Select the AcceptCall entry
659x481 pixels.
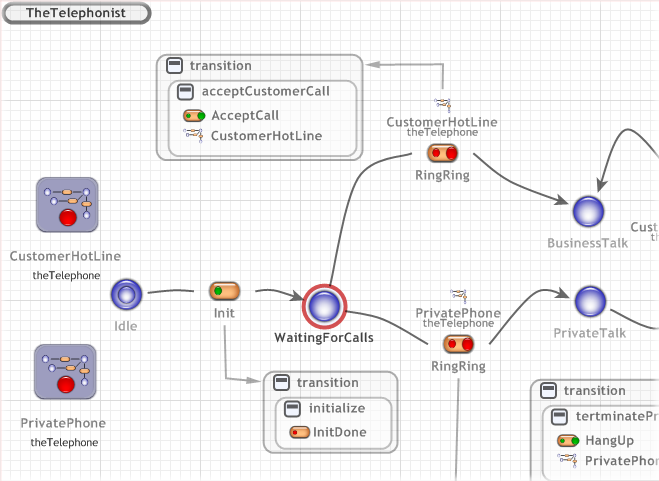tap(244, 116)
